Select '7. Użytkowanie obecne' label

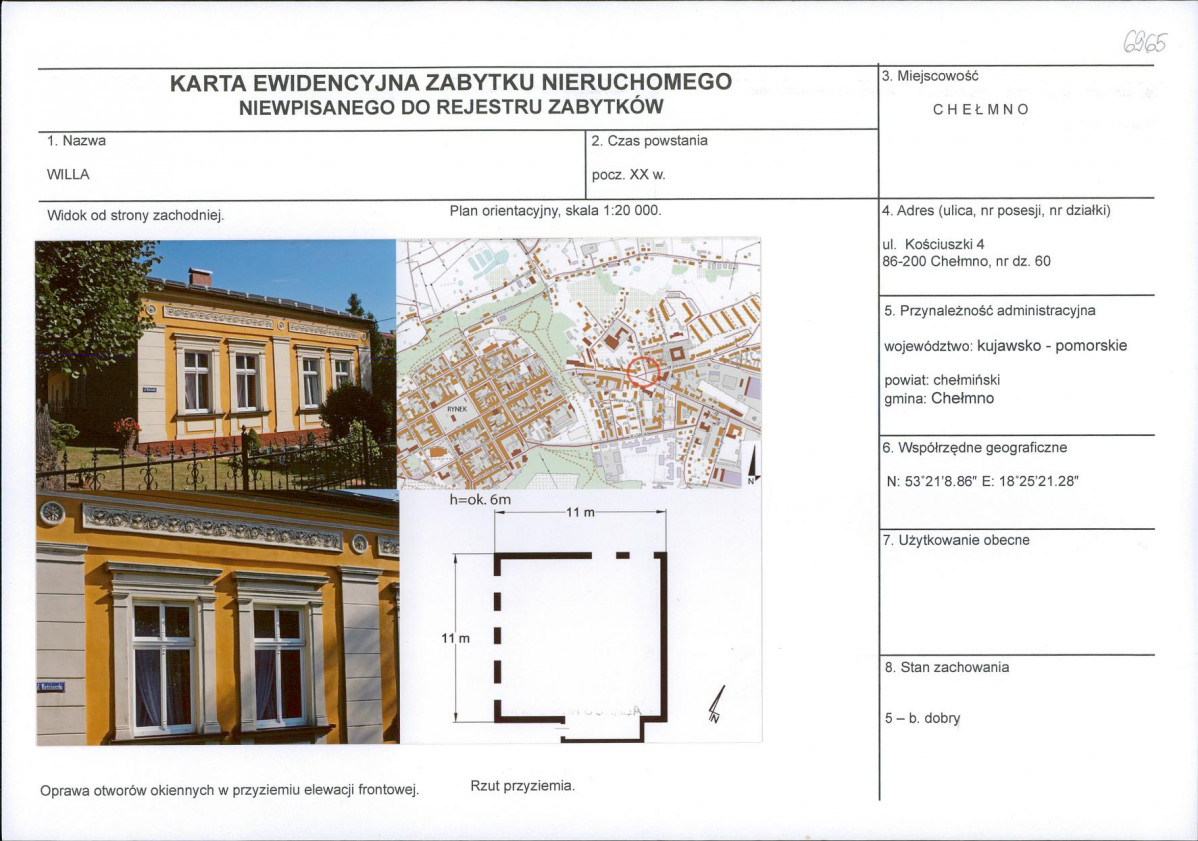coord(957,540)
